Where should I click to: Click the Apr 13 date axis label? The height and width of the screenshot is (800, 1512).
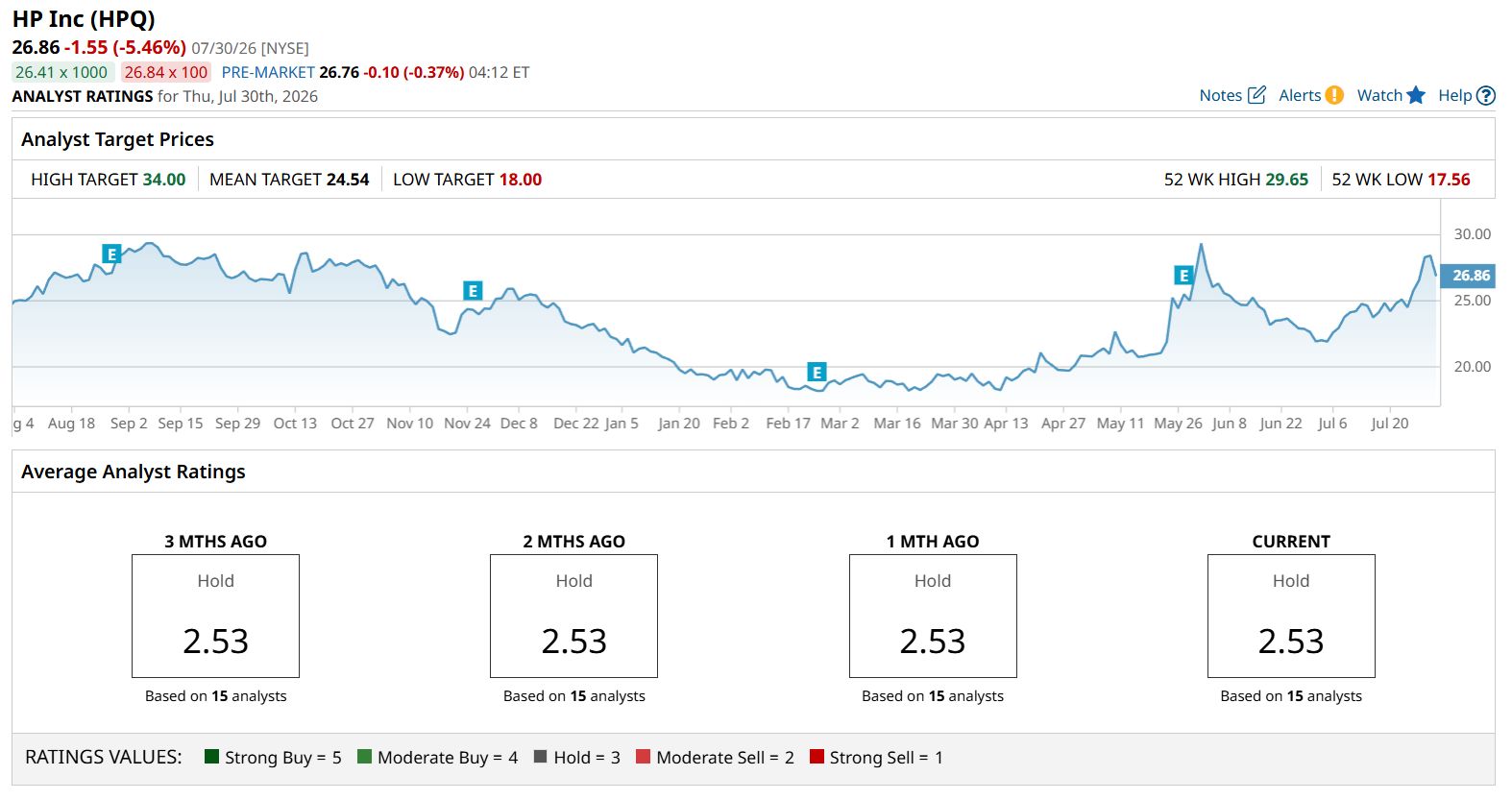(1006, 424)
